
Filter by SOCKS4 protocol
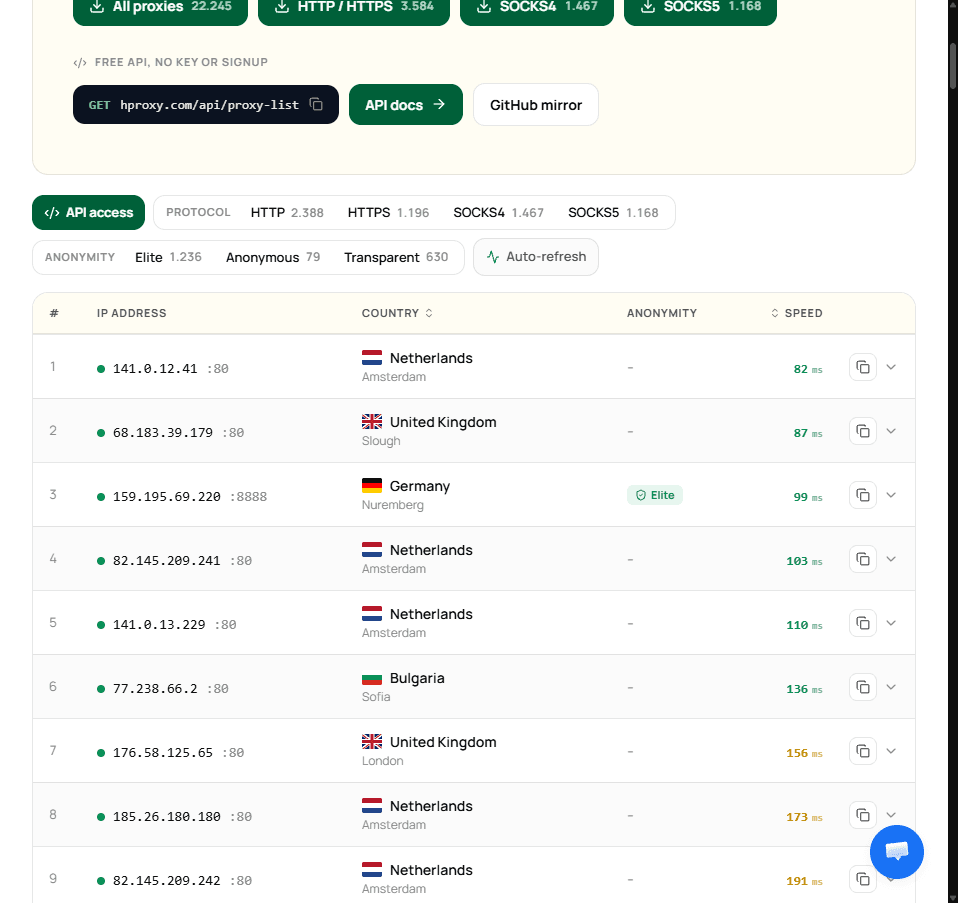click(x=499, y=213)
